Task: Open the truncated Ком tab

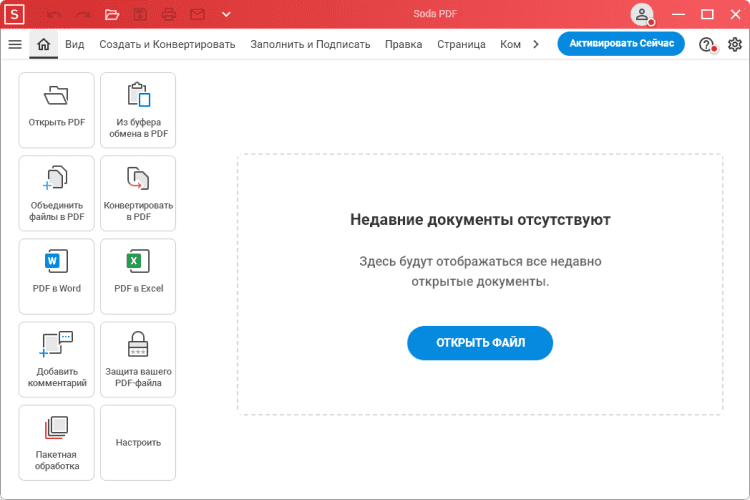Action: (x=510, y=44)
